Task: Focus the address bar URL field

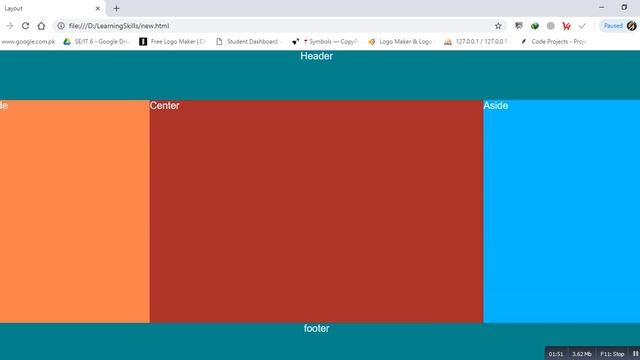Action: pyautogui.click(x=280, y=26)
